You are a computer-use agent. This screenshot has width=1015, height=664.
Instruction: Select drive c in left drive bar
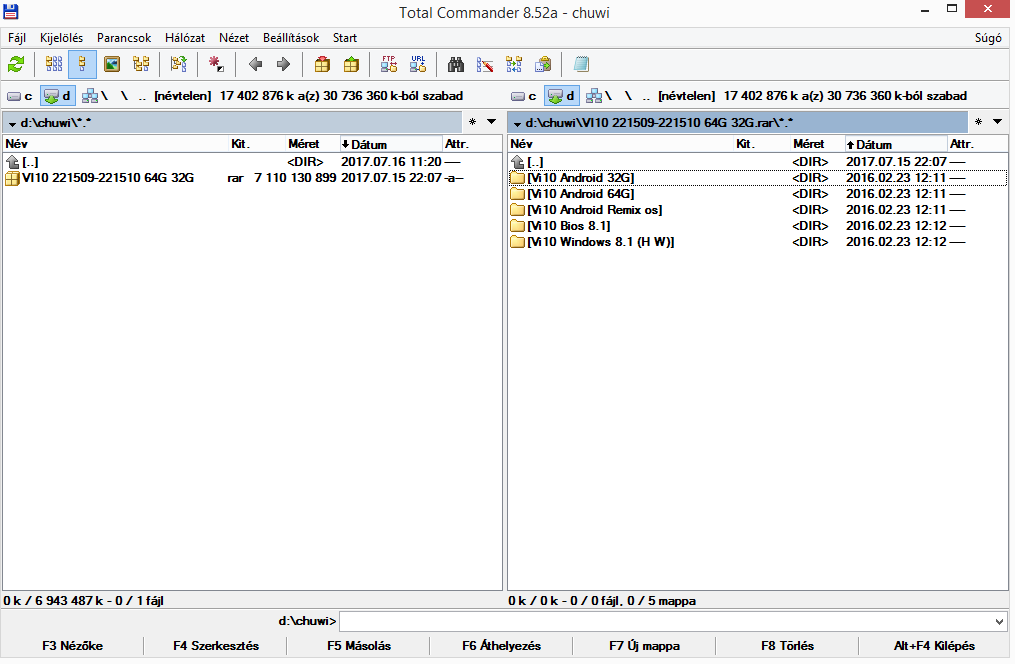coord(19,96)
